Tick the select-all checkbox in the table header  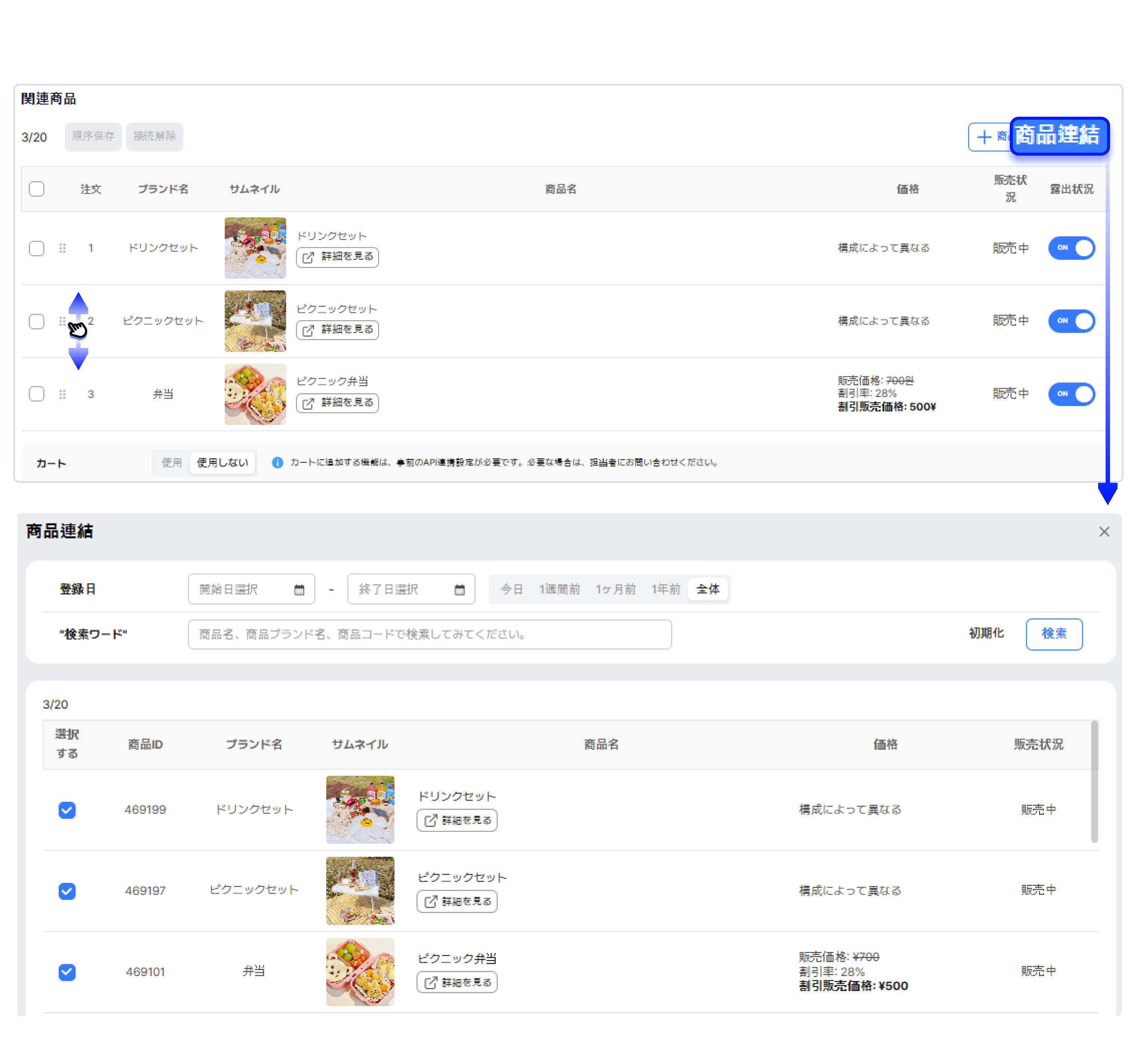coord(37,189)
